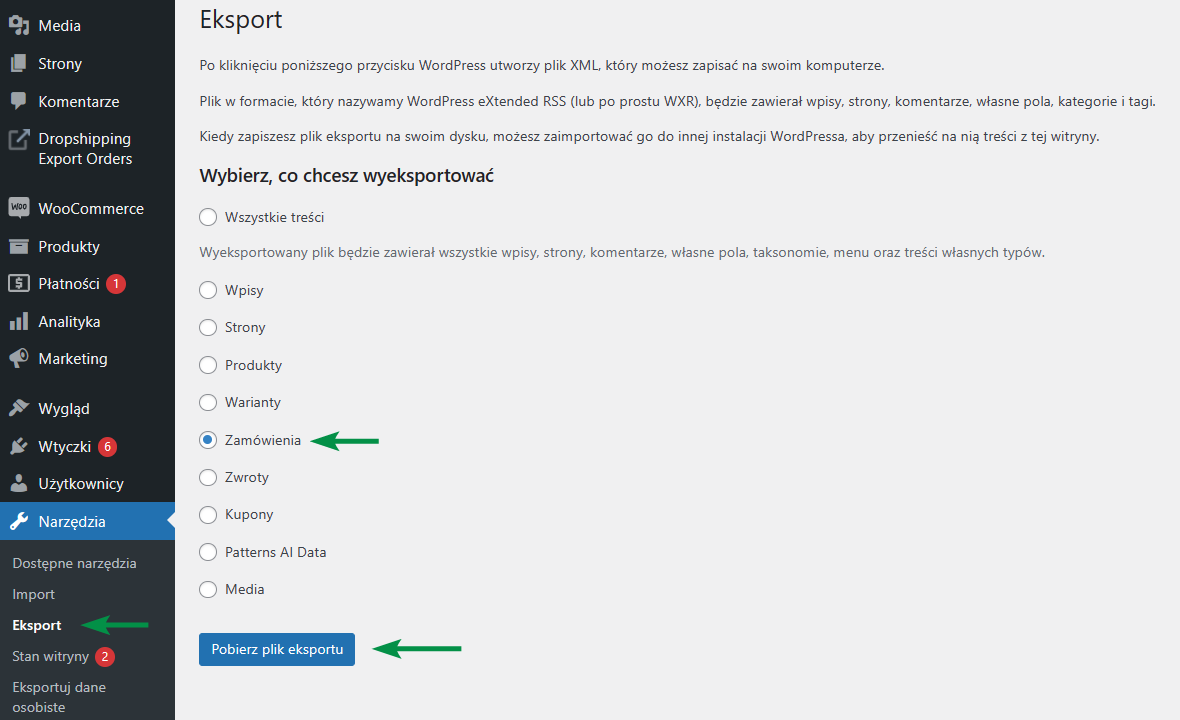Click the Eksport page heading
This screenshot has height=720, width=1180.
click(241, 20)
